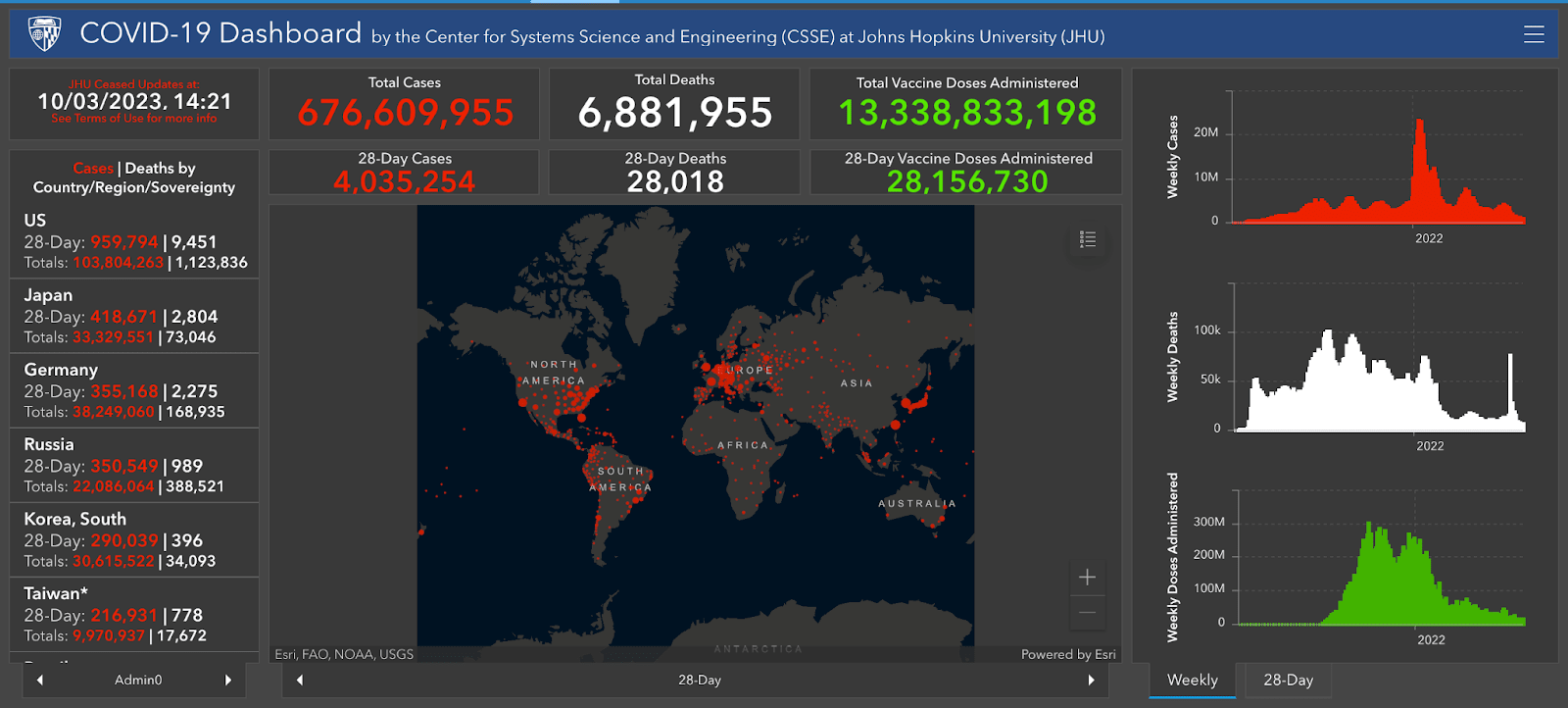Select Taiwan* in the country list
The image size is (1568, 708).
coord(134,614)
